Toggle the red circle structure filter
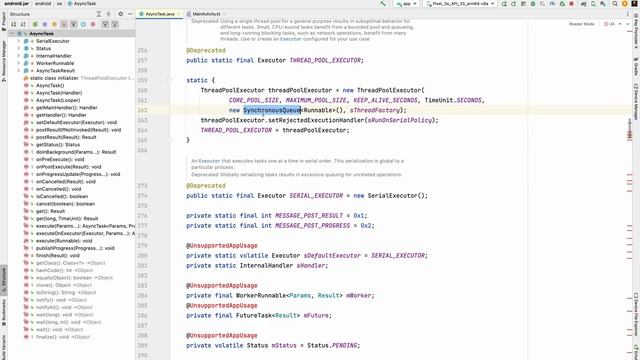The width and height of the screenshot is (640, 360). pyautogui.click(x=93, y=24)
